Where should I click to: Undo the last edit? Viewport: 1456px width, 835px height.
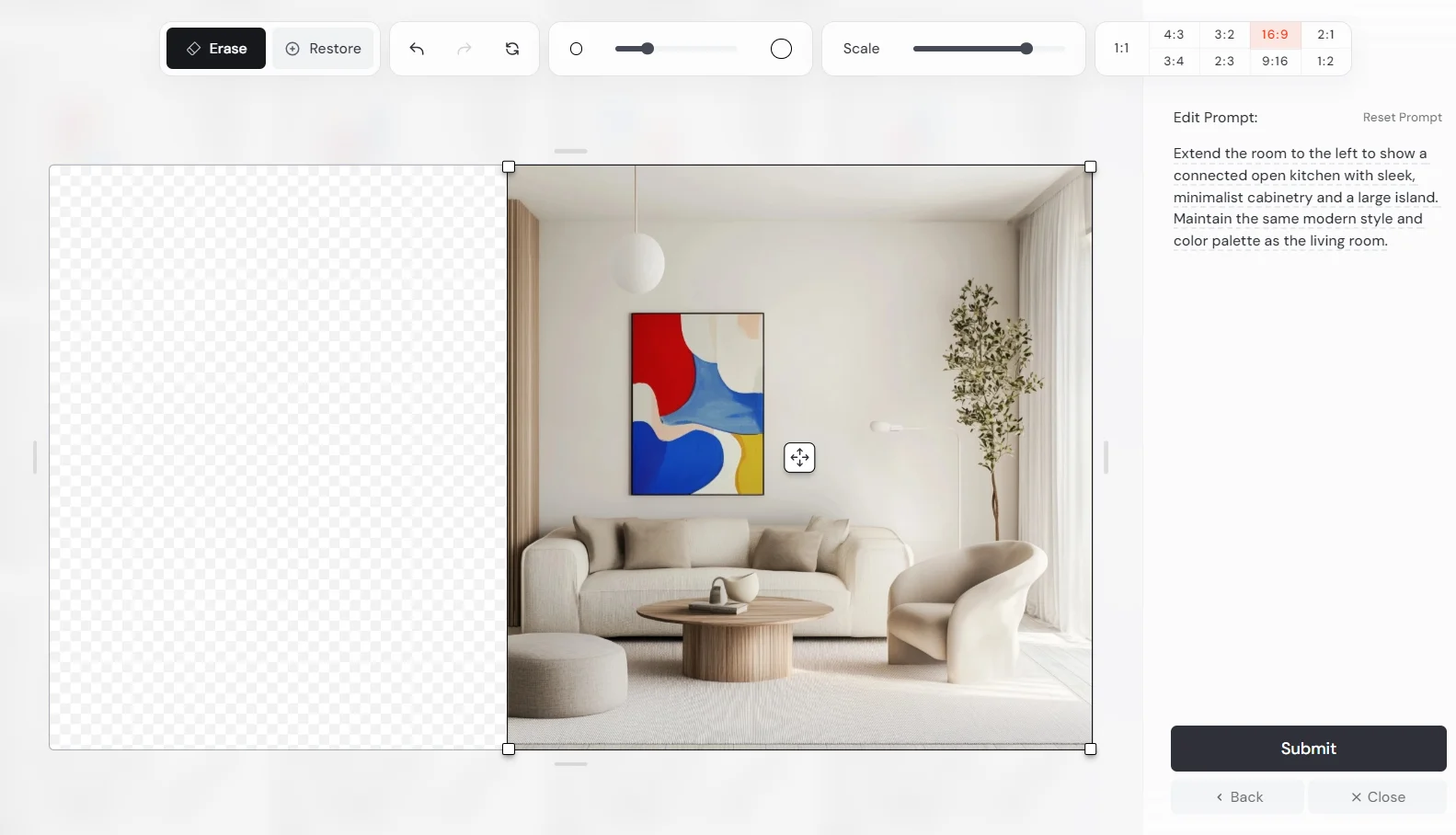(x=417, y=49)
